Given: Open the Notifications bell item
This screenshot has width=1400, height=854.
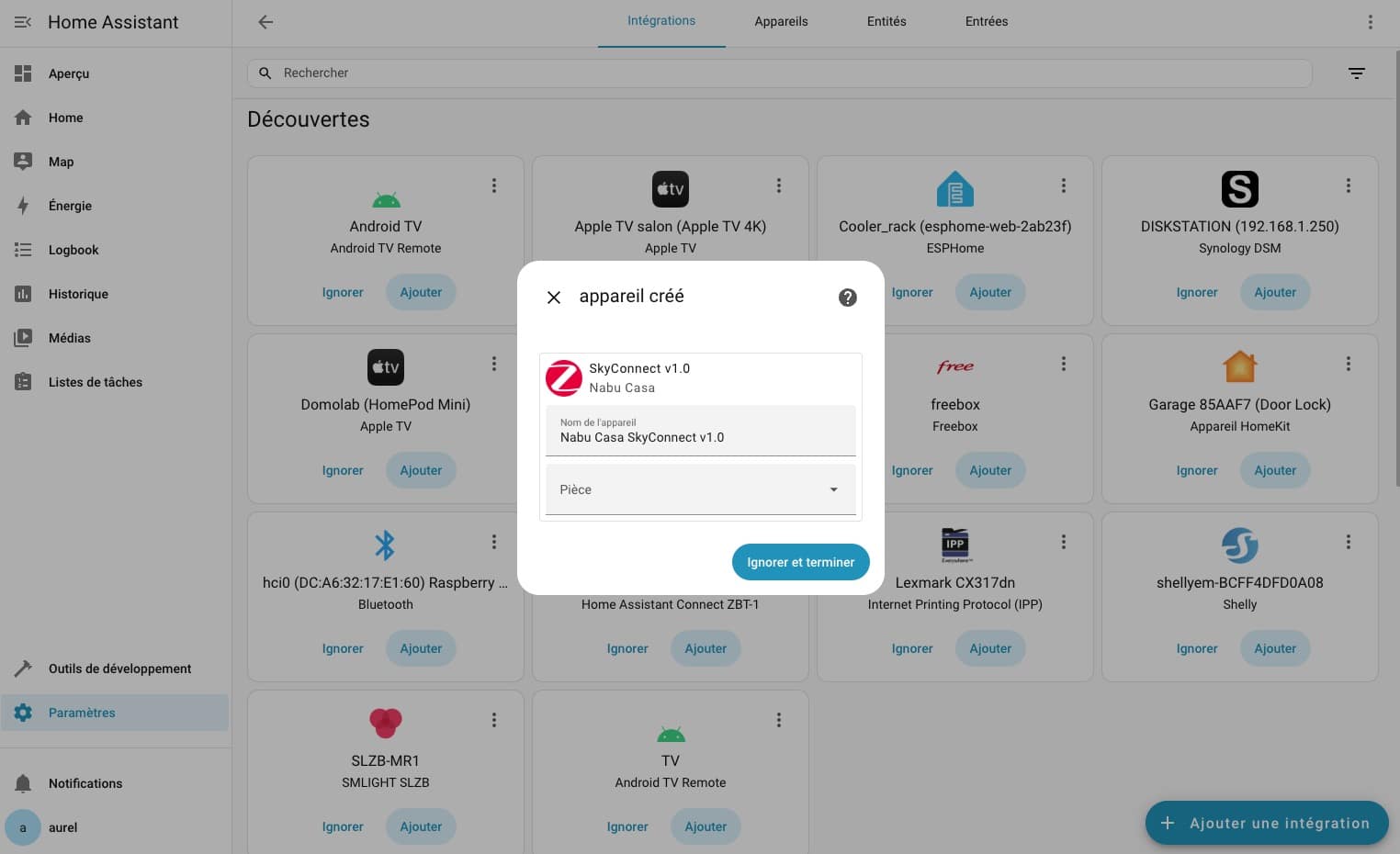Looking at the screenshot, I should click(85, 783).
